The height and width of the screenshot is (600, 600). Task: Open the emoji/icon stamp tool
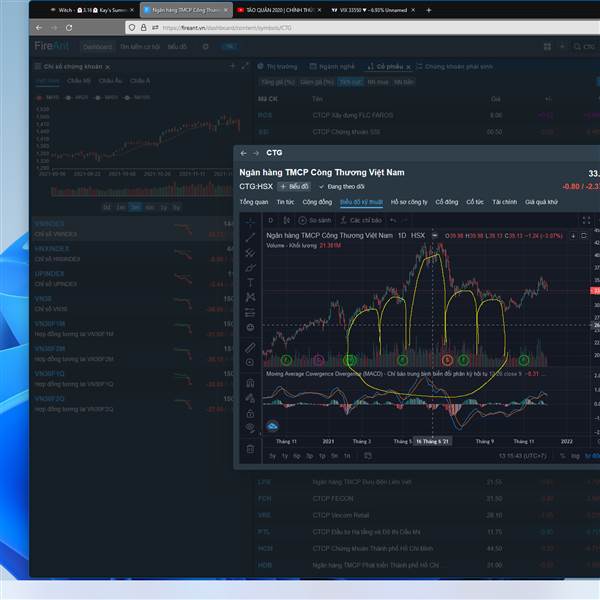click(x=250, y=328)
